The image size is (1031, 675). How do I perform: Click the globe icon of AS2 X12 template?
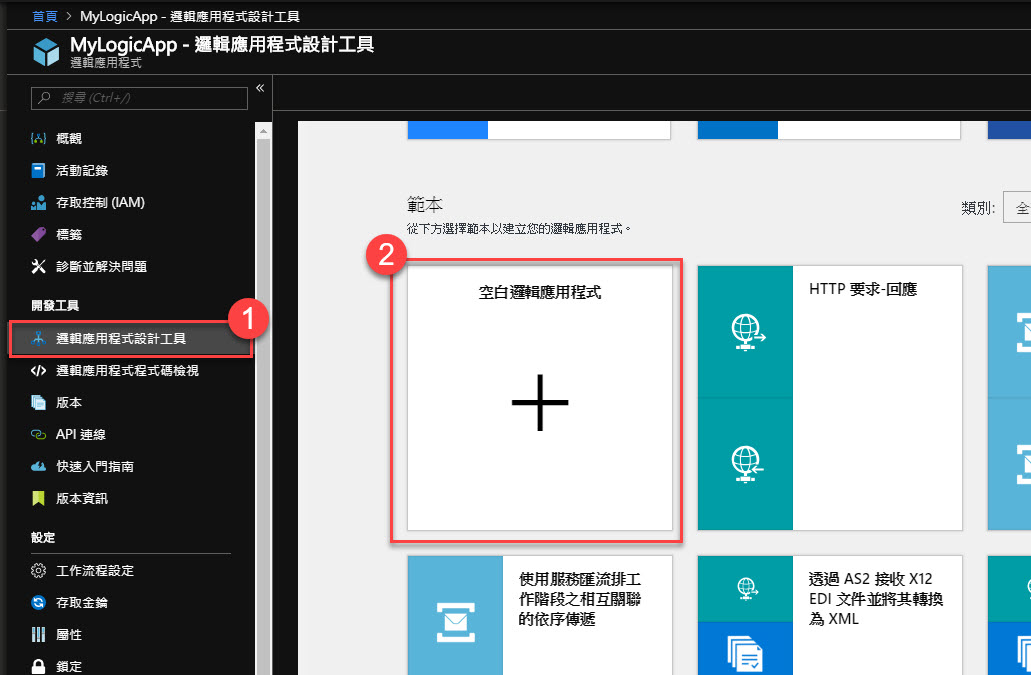click(746, 588)
